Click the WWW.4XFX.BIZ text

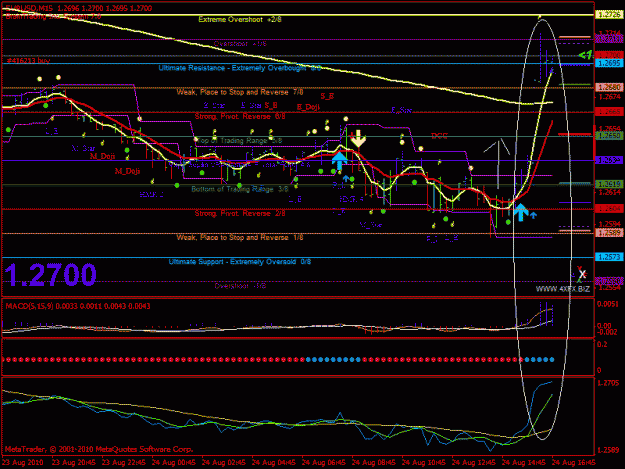click(562, 289)
